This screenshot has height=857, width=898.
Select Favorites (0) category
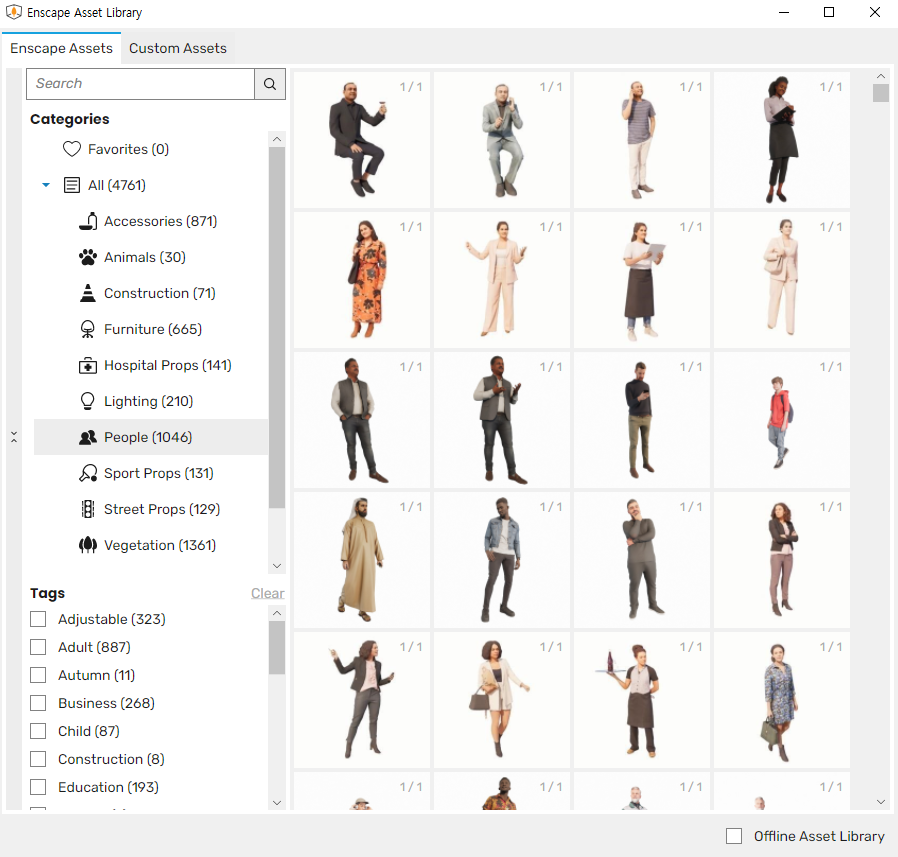(128, 149)
